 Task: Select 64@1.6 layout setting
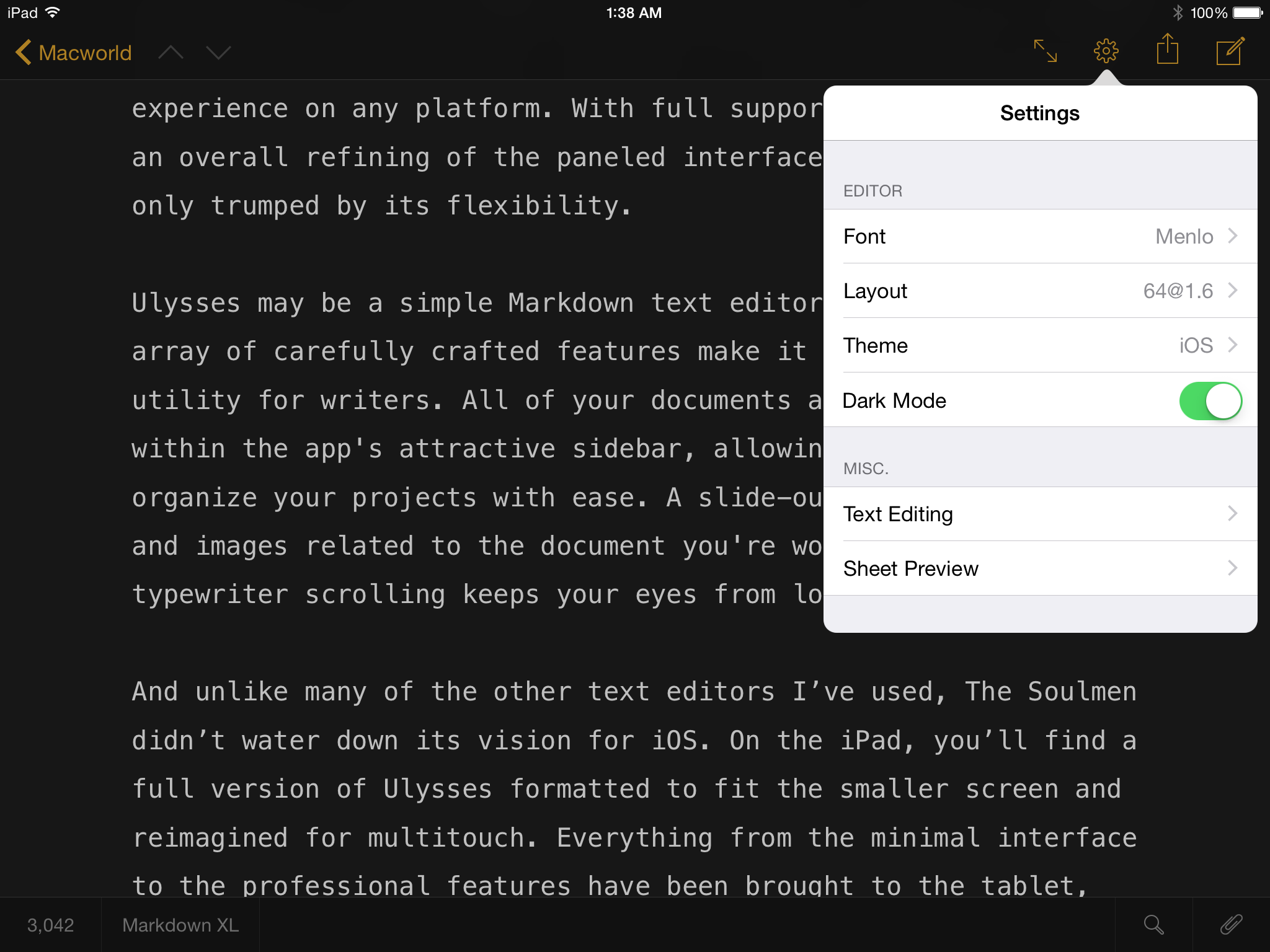click(1040, 291)
